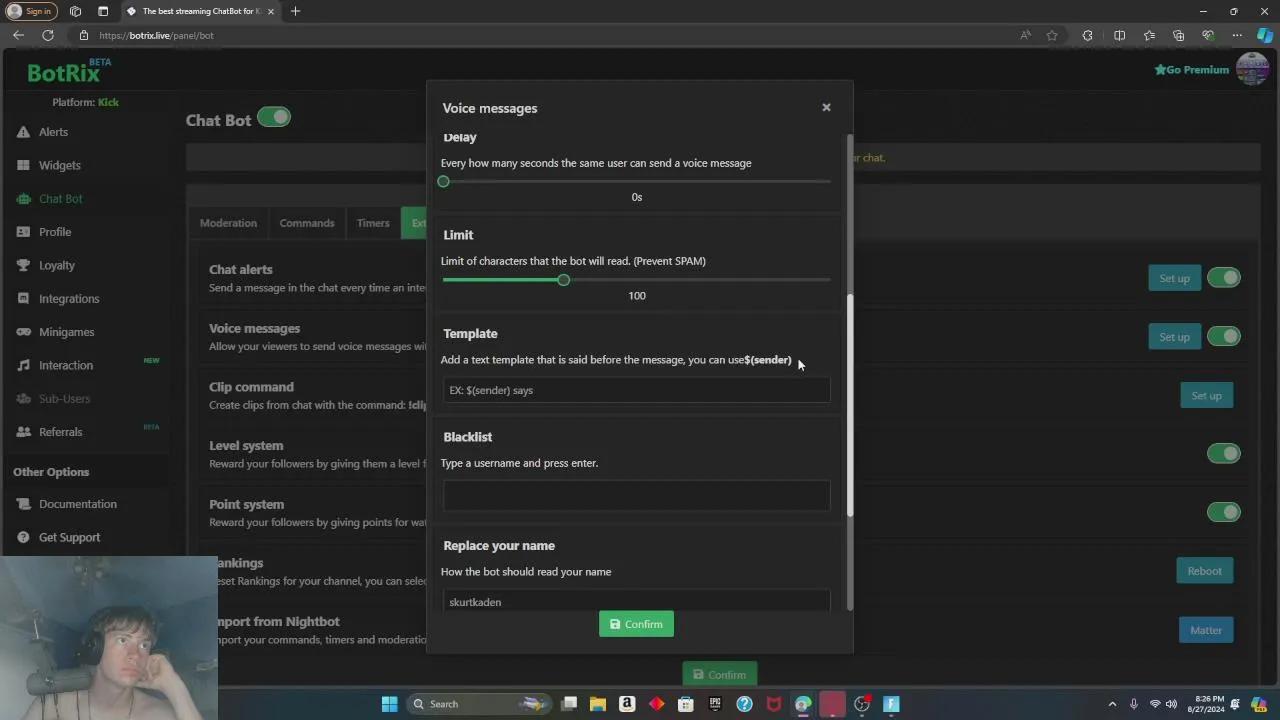Screen dimensions: 1280x720
Task: Click the Delay slider handle
Action: coord(443,181)
